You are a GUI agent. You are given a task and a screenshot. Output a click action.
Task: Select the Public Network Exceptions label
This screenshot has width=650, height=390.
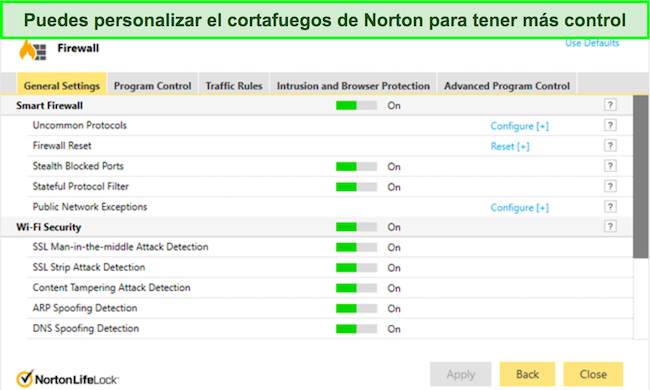click(x=90, y=206)
